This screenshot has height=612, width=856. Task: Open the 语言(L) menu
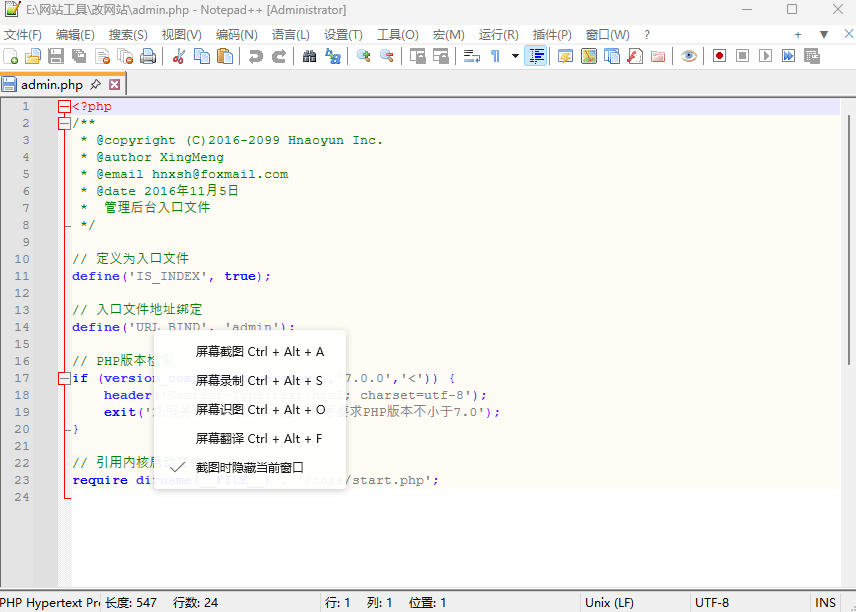tap(291, 35)
